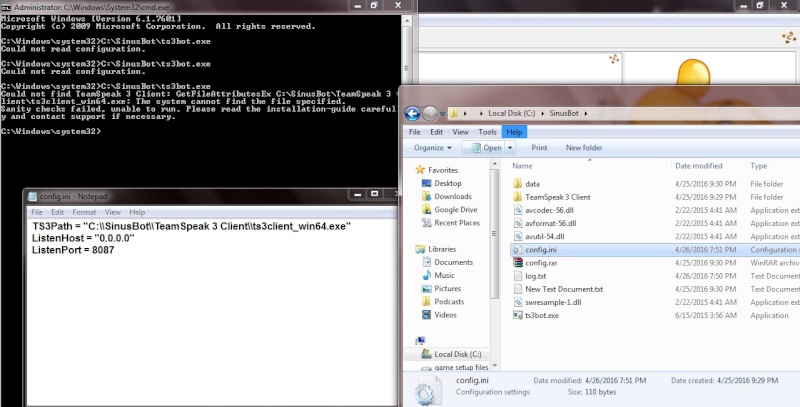
Task: Open the data folder icon
Action: tap(517, 184)
